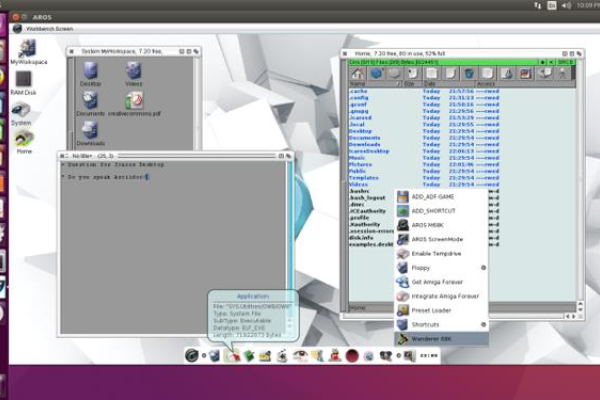The image size is (600, 400).
Task: Select the .profile file row
Action: click(371, 218)
